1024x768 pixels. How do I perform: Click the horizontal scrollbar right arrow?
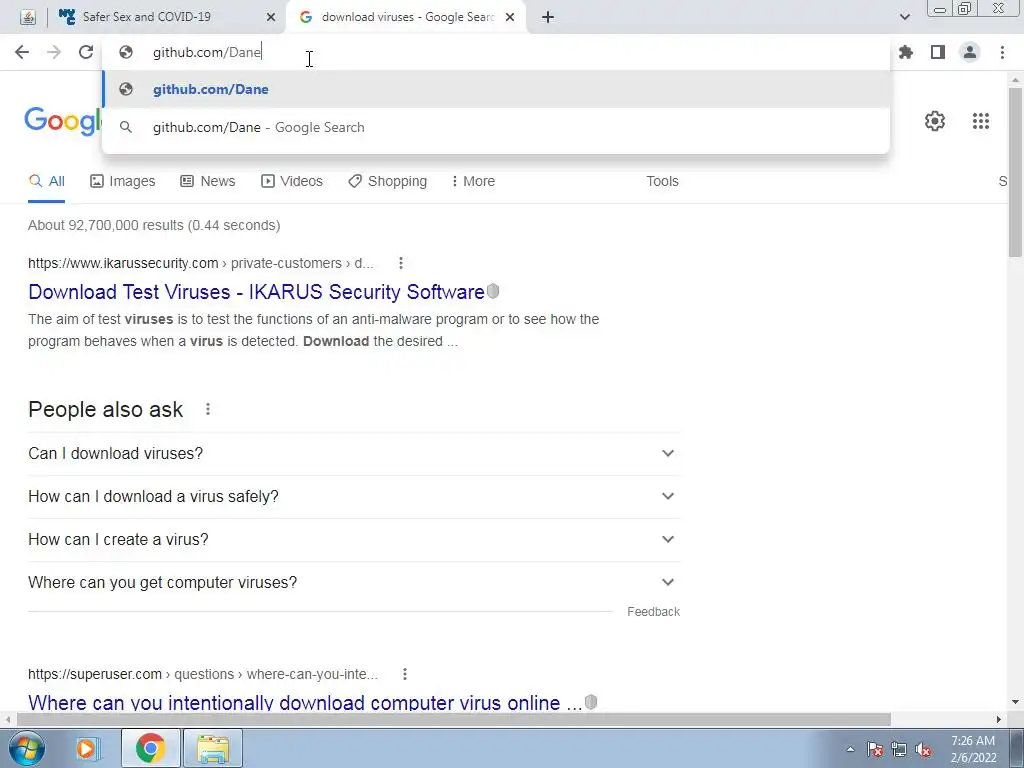(999, 720)
